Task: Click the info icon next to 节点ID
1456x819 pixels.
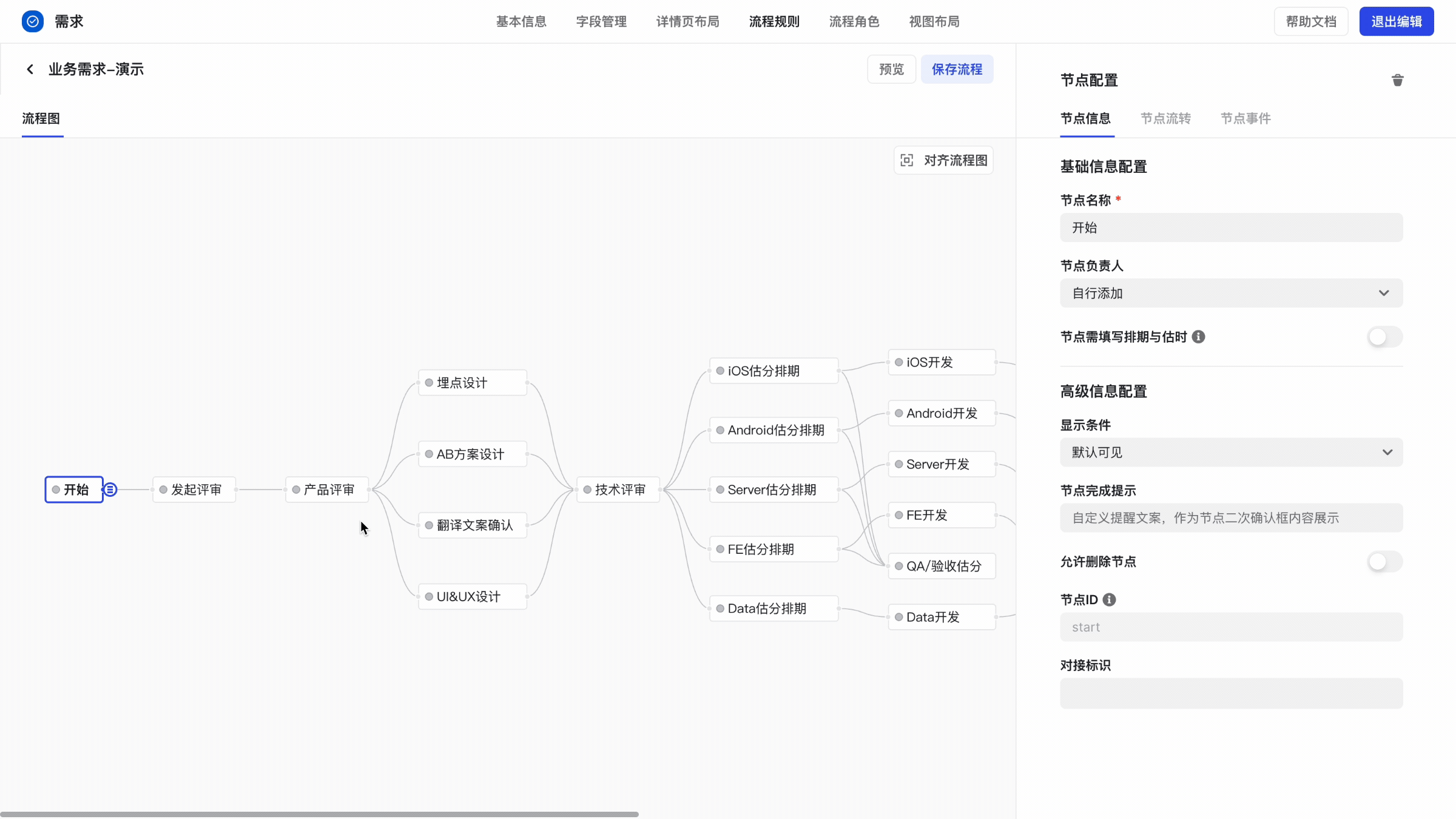Action: 1109,599
